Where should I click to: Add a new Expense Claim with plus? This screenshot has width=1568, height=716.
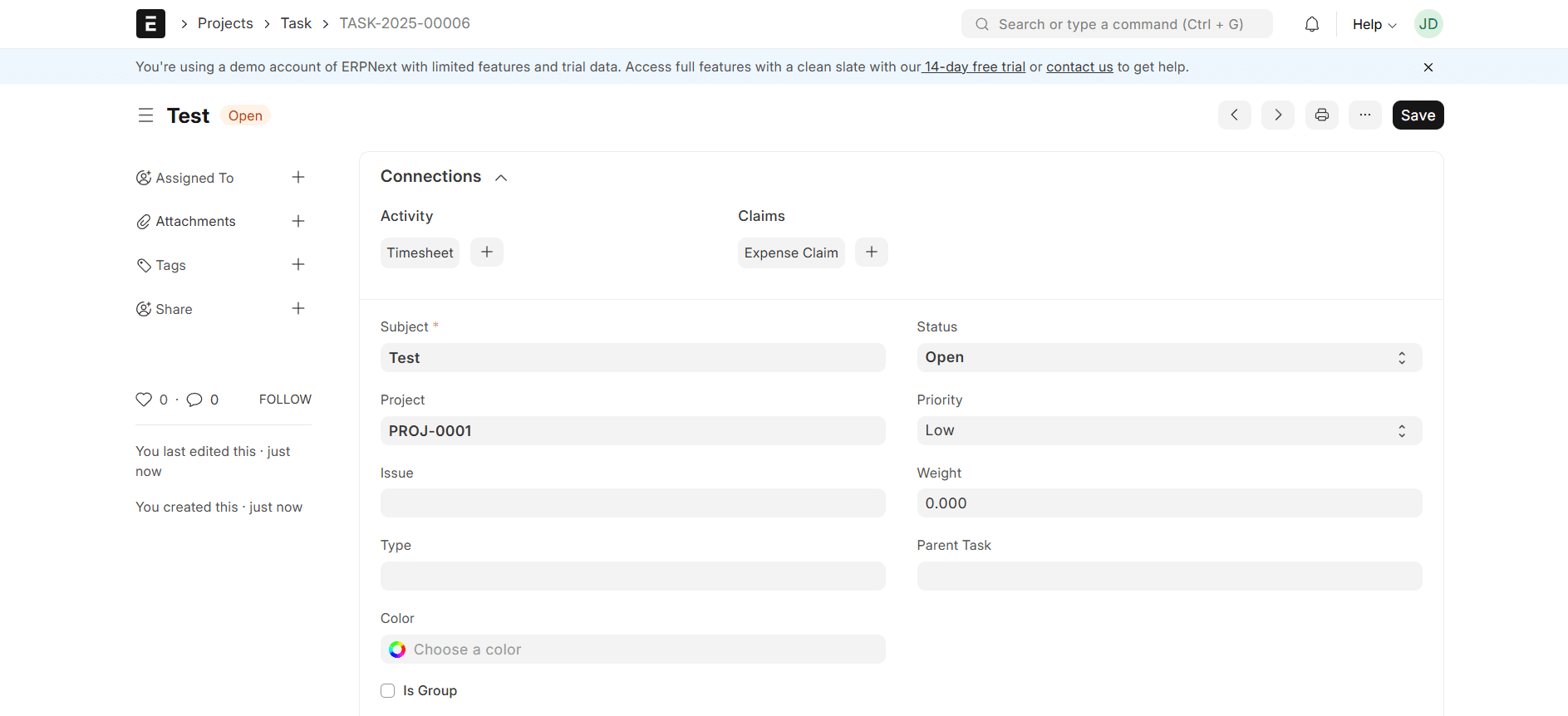(871, 253)
